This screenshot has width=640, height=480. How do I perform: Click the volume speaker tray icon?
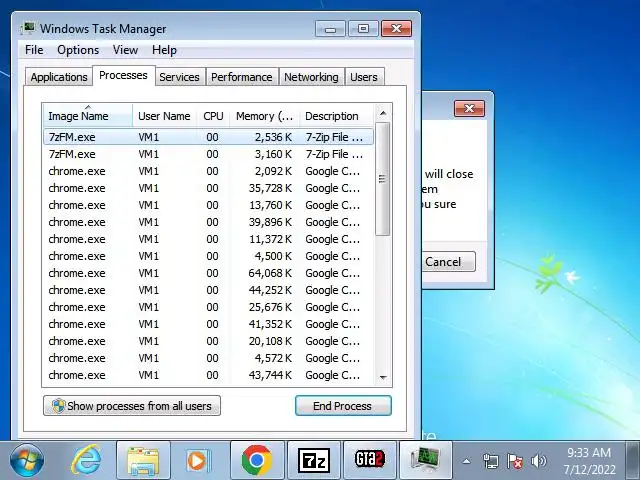[x=538, y=462]
